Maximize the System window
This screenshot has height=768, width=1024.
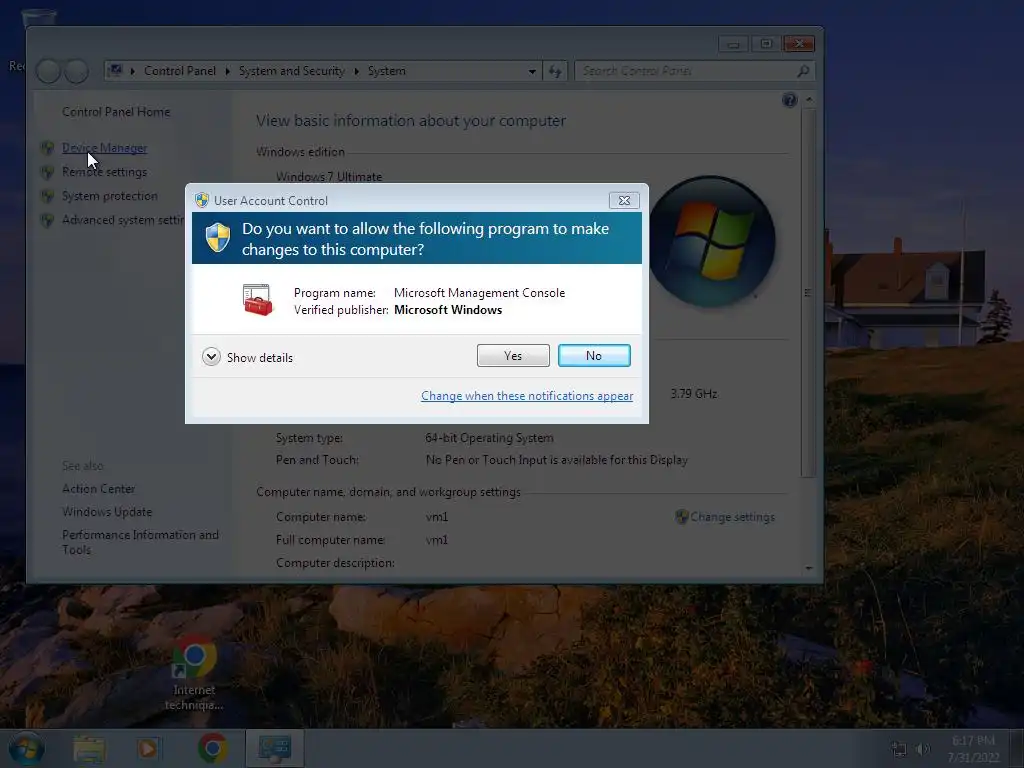coord(766,44)
